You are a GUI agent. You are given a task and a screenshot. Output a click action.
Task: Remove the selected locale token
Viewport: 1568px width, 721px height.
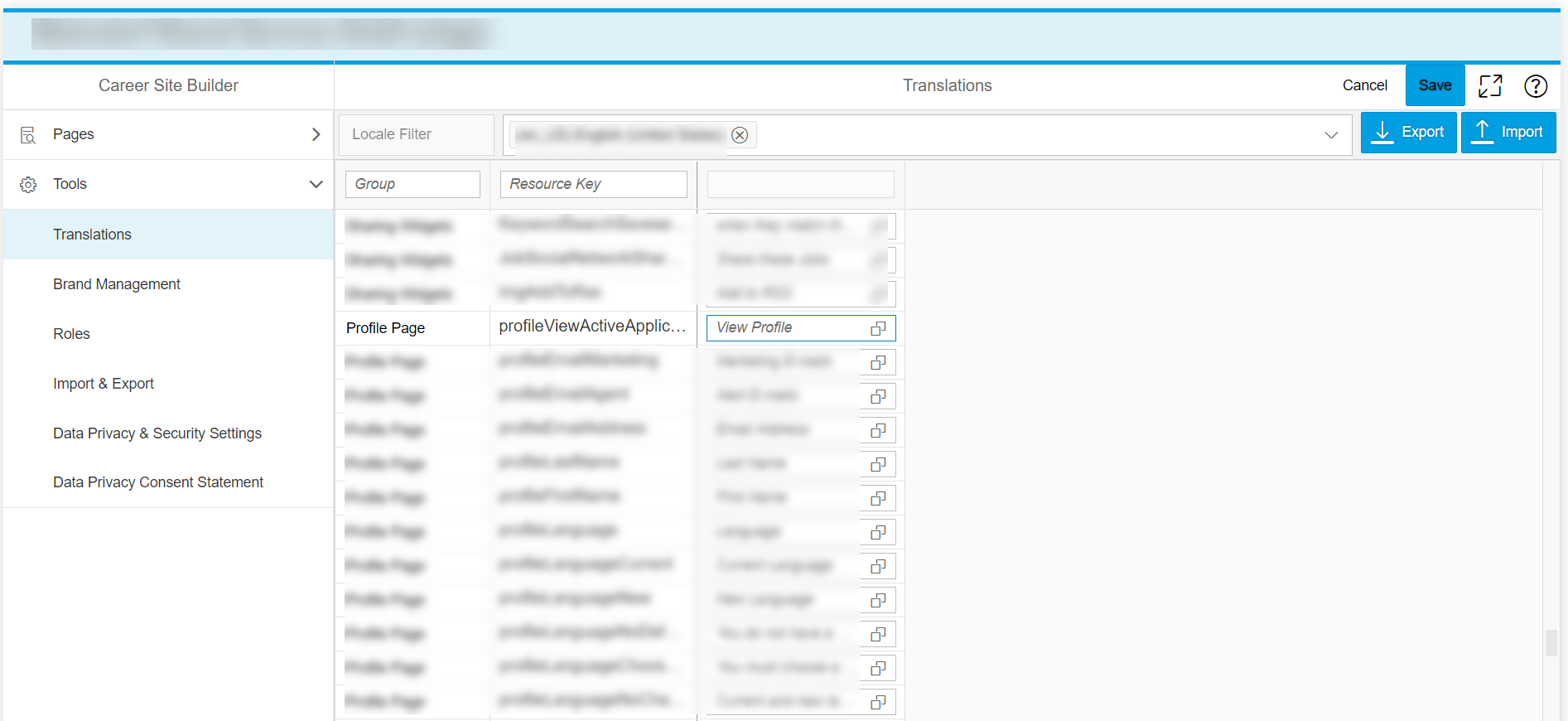(740, 135)
